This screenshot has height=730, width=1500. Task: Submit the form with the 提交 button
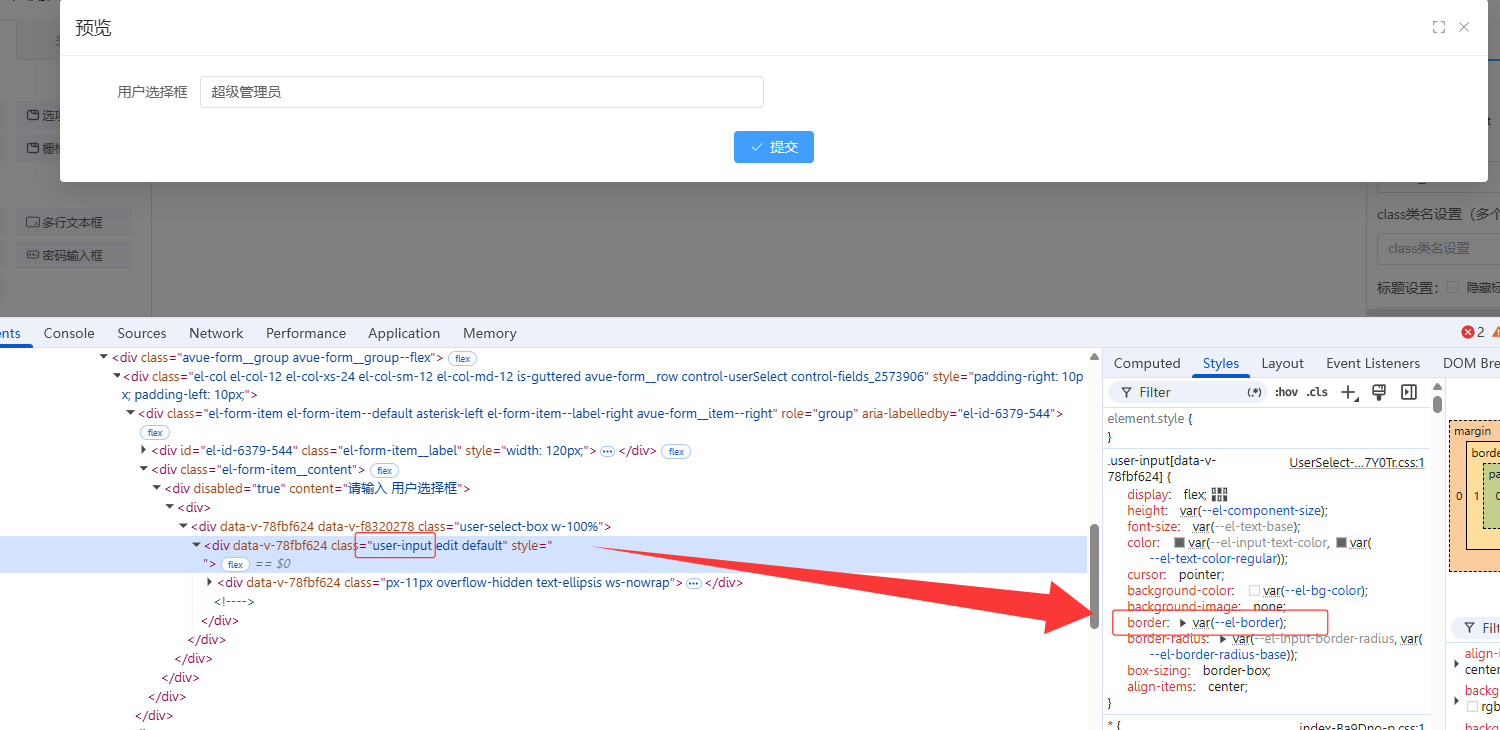click(x=774, y=147)
